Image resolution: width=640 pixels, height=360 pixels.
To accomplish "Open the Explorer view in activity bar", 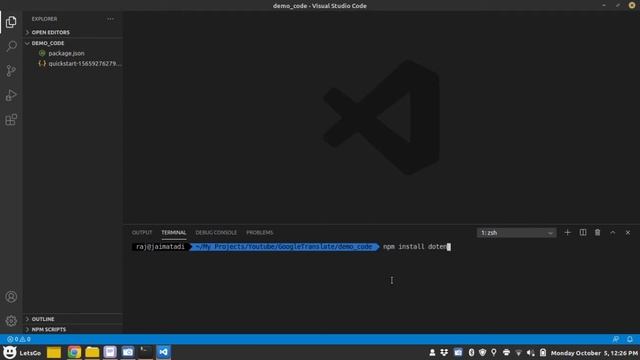I will pyautogui.click(x=11, y=22).
